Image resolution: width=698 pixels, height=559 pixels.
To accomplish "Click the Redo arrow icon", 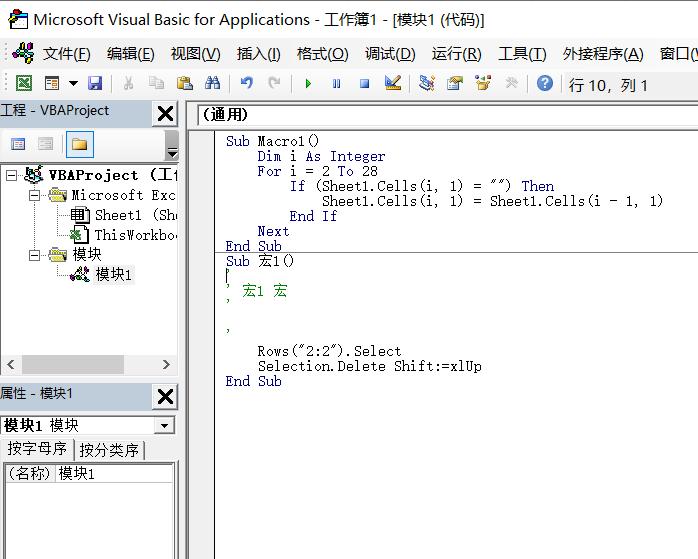I will click(274, 83).
